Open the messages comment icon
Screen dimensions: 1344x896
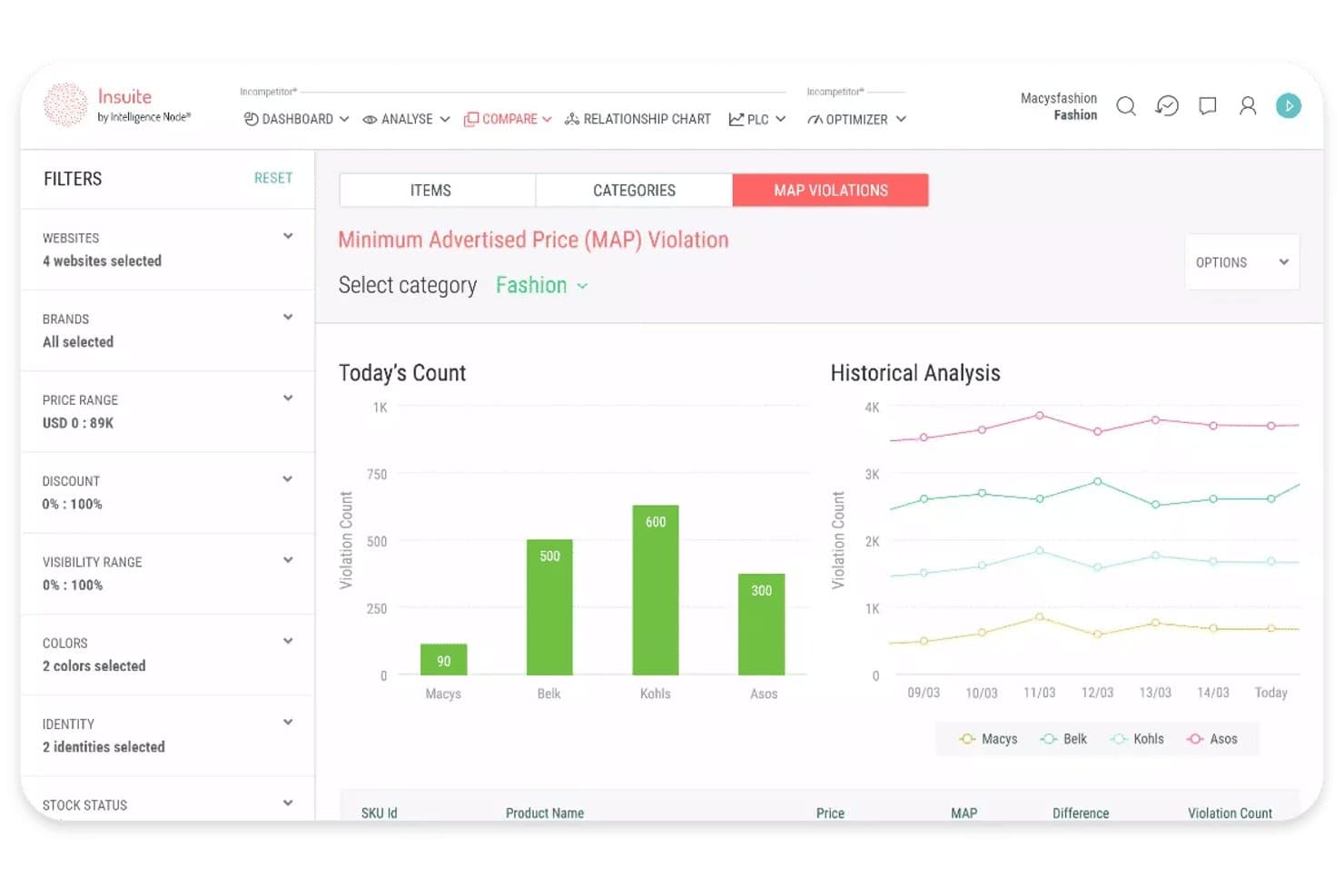[1208, 106]
